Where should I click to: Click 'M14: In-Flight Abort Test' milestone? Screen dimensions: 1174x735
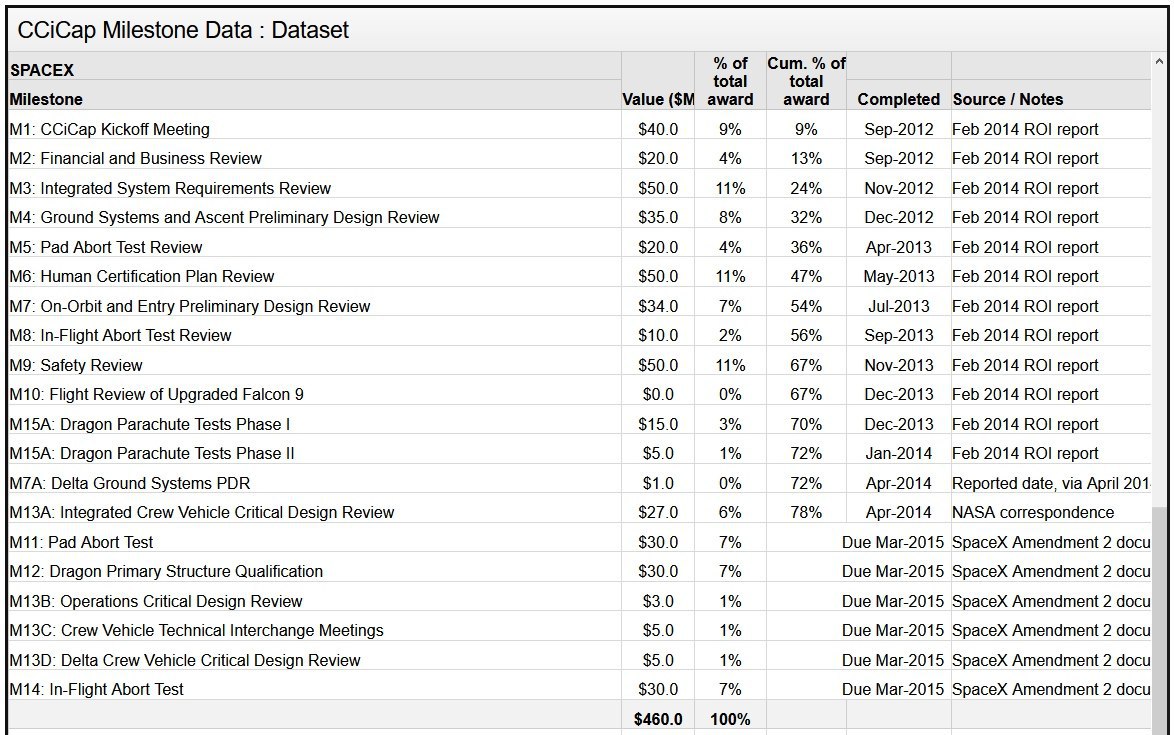tap(96, 689)
